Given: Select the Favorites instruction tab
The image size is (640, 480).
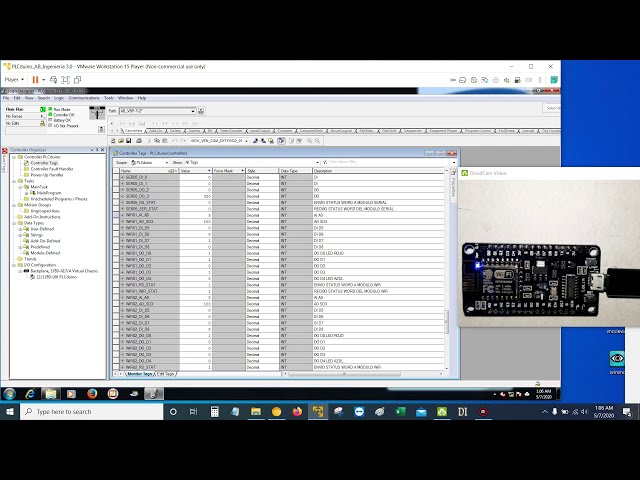Looking at the screenshot, I should coord(133,131).
